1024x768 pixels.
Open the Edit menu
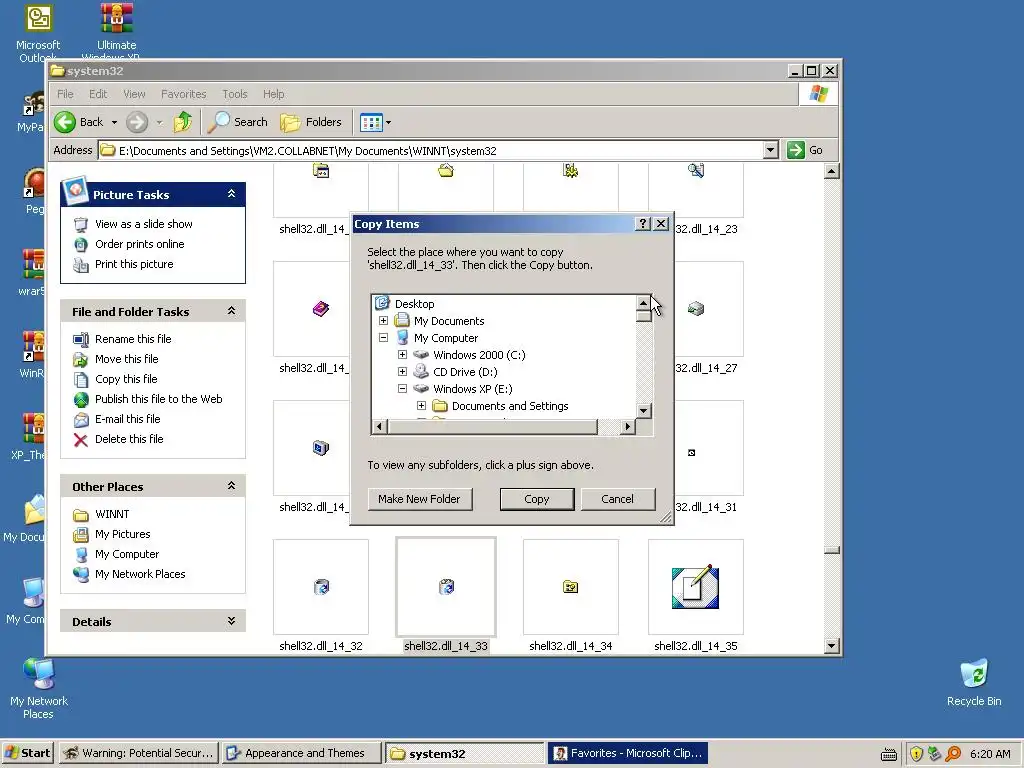point(98,94)
